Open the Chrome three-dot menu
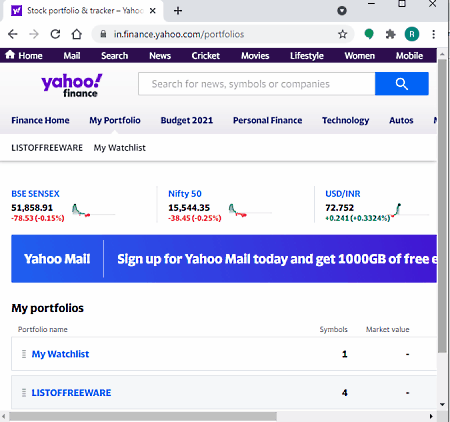This screenshot has height=422, width=450. (x=433, y=34)
